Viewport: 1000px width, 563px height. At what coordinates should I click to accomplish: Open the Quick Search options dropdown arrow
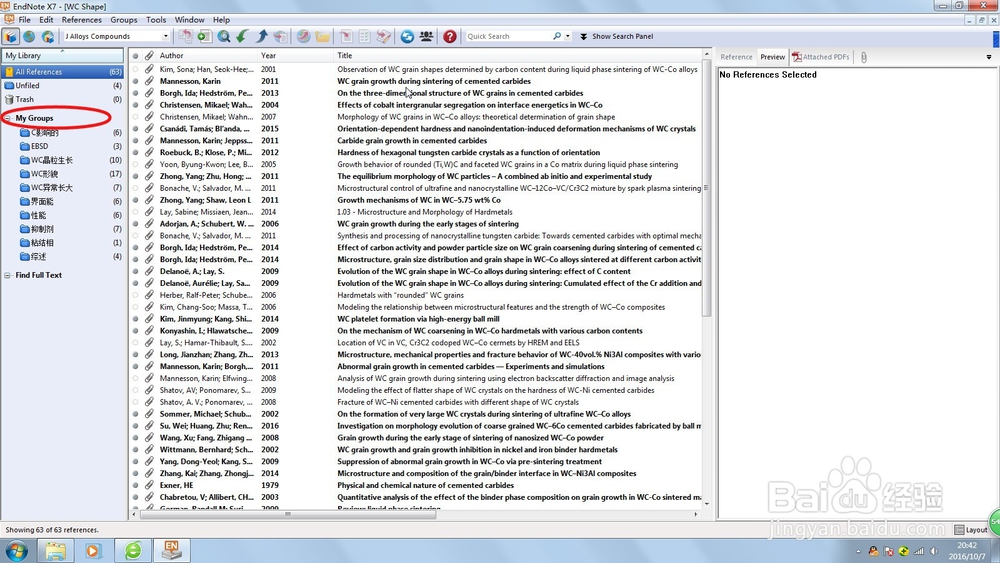pyautogui.click(x=568, y=36)
